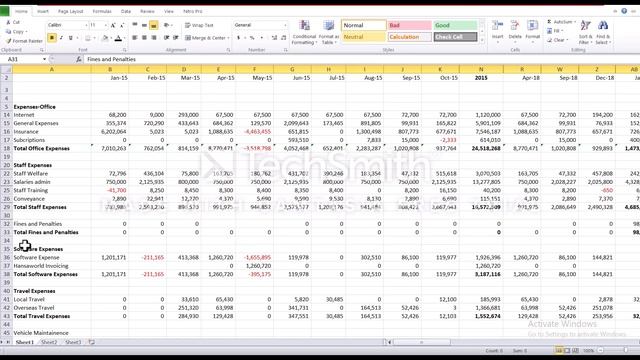
Task: Click the Accounting Number Format dollar icon
Action: [238, 38]
